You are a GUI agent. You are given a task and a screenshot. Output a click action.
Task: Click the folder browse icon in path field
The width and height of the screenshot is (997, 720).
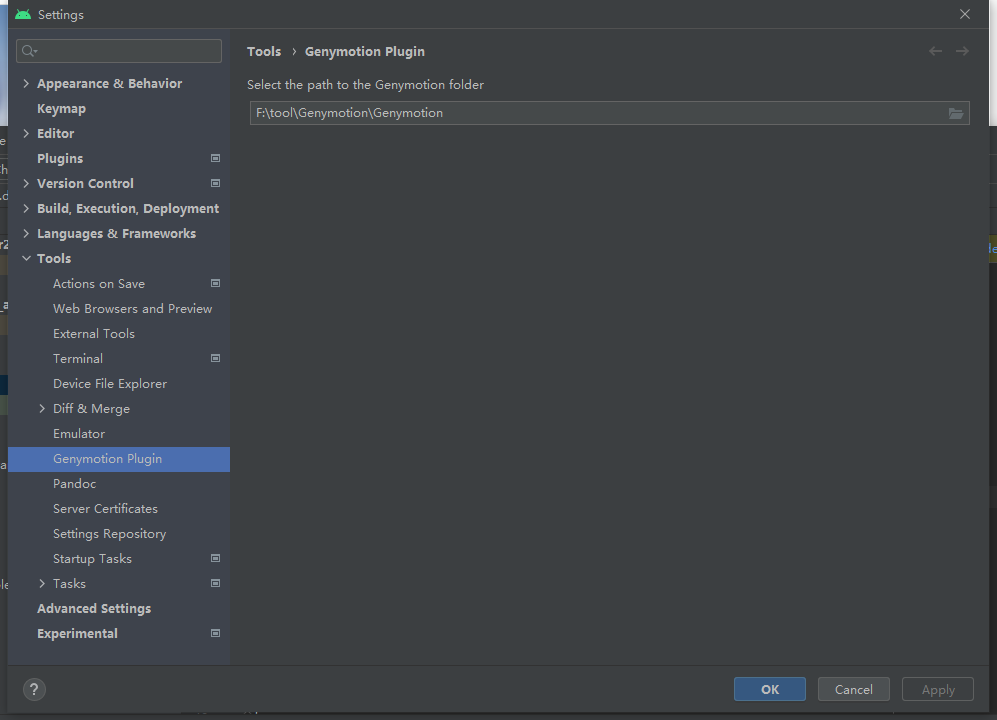(x=955, y=113)
